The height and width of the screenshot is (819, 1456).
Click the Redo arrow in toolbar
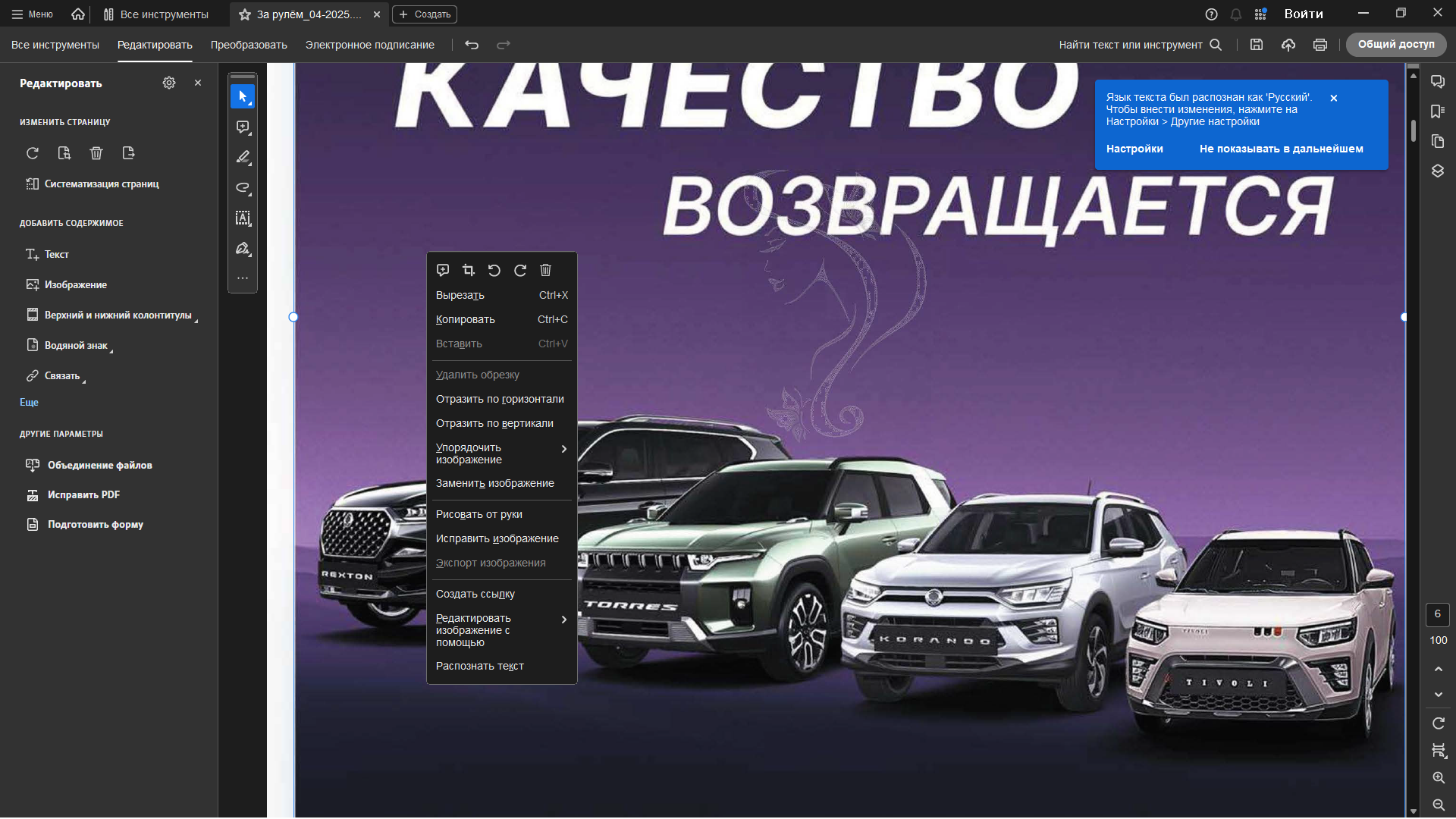[504, 45]
